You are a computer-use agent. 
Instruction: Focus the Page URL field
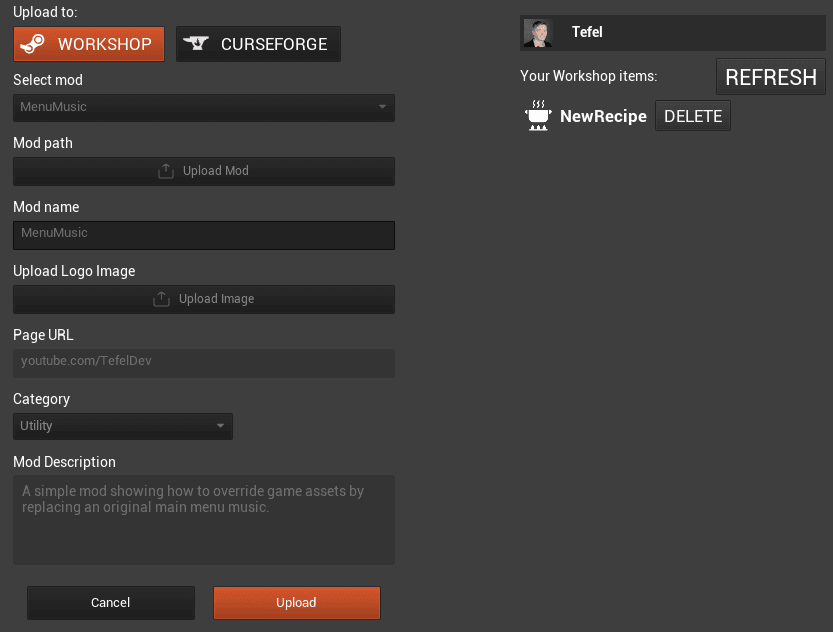203,363
